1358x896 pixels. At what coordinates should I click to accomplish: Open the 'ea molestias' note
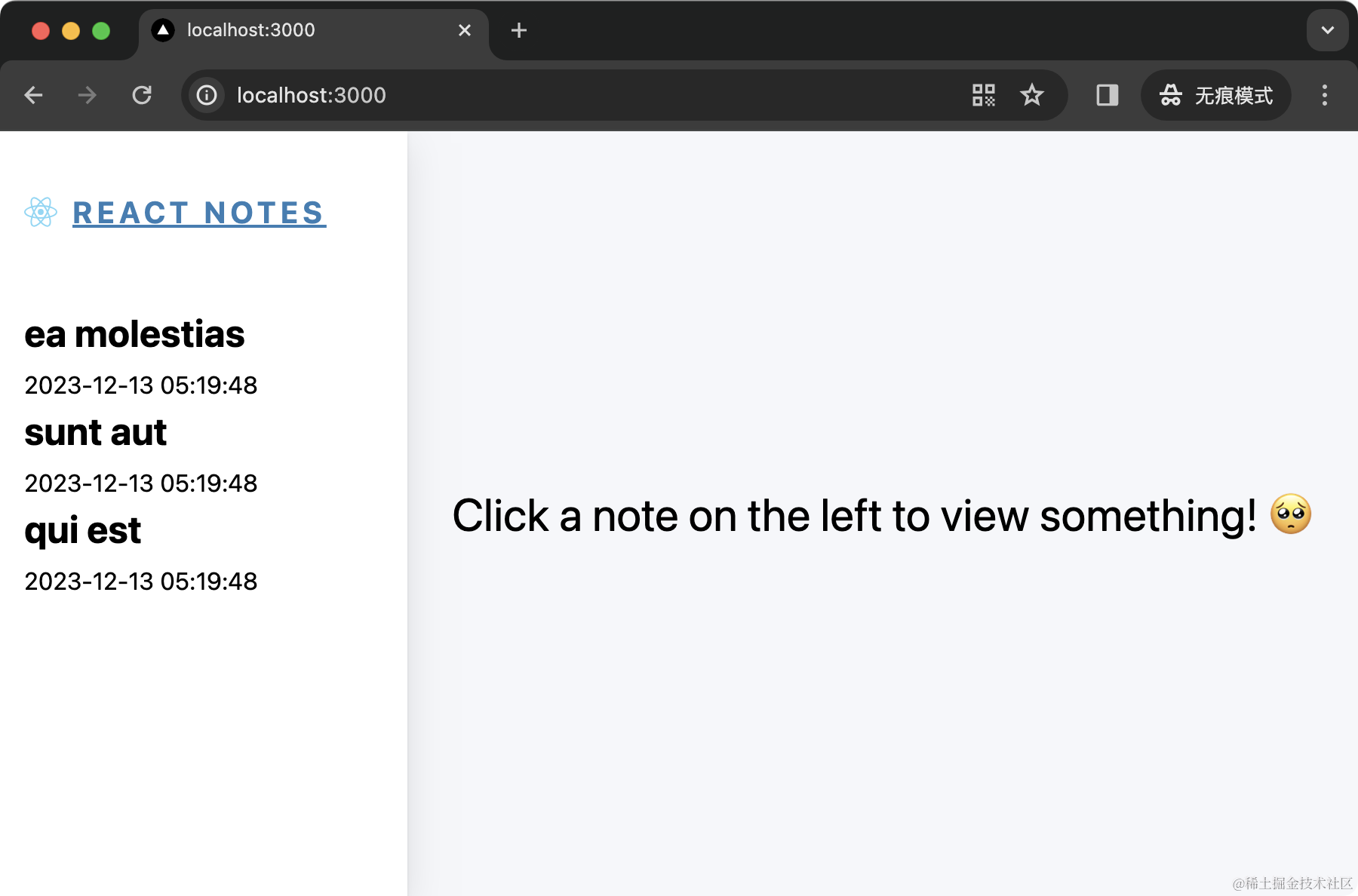click(134, 334)
